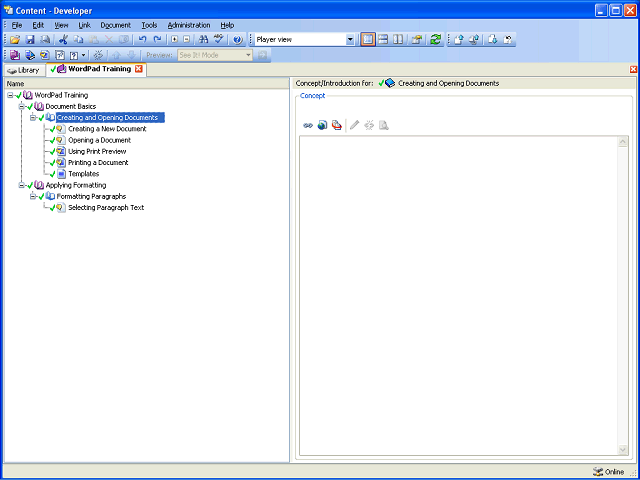Save with the floppy disk icon

[x=30, y=40]
